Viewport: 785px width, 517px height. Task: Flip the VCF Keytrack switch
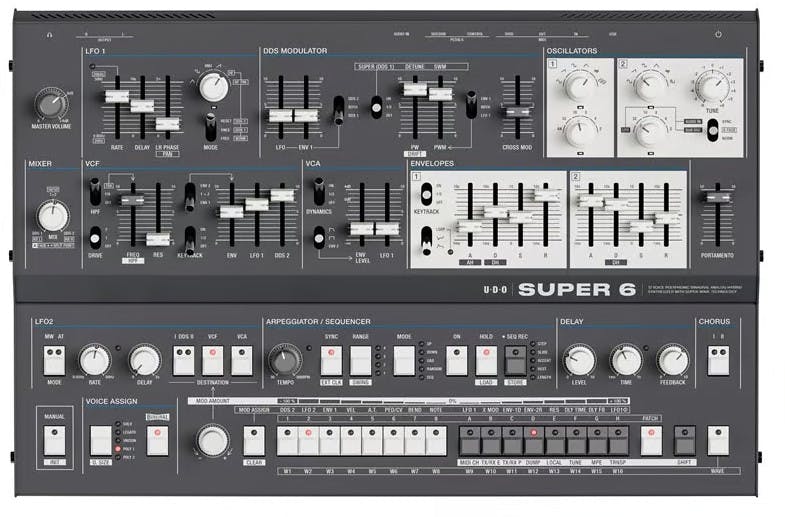point(190,241)
